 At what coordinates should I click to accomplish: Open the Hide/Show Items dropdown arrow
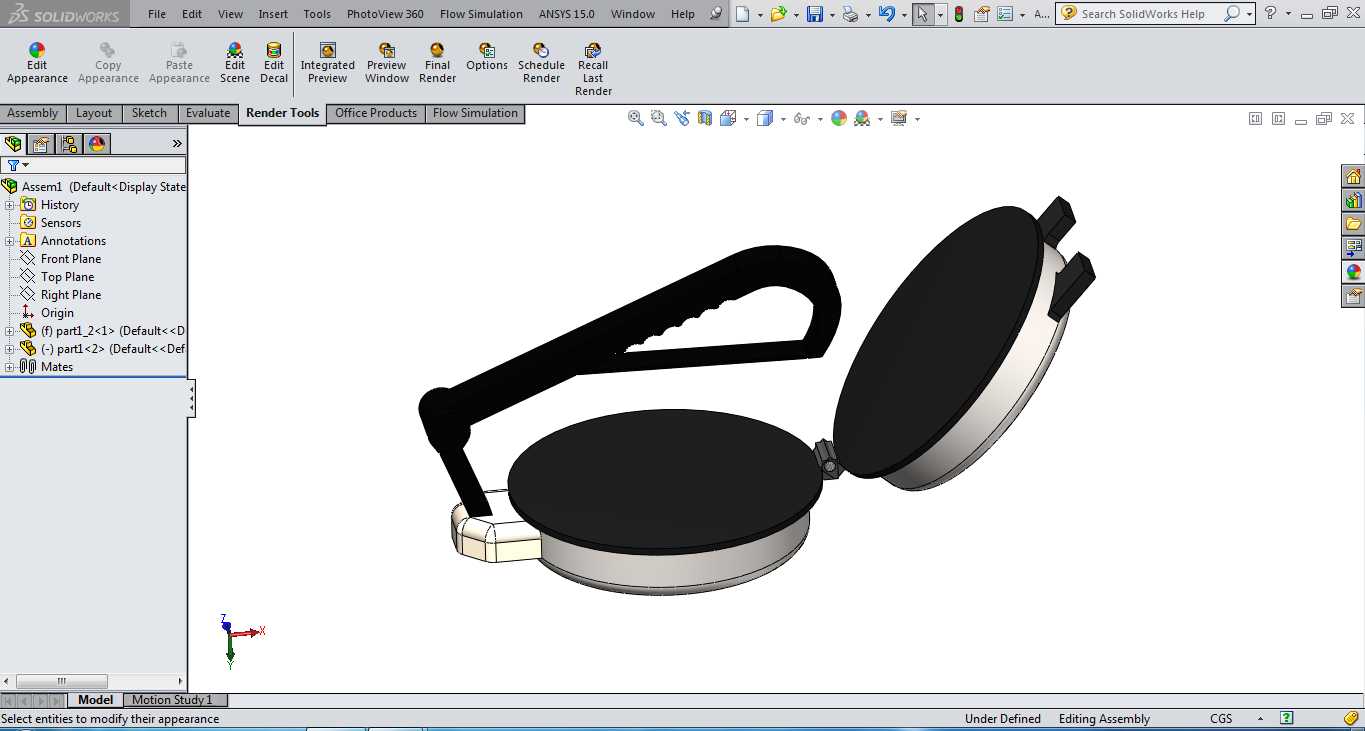(820, 119)
